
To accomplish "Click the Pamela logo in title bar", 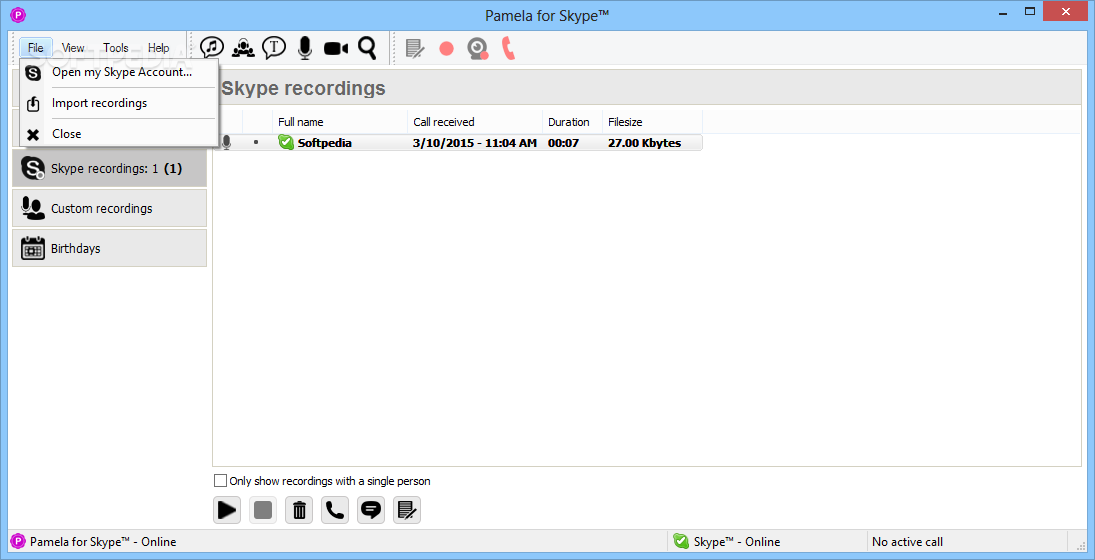I will tap(18, 13).
